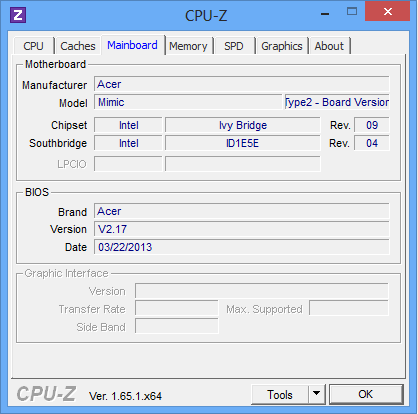The image size is (418, 414).
Task: Click the Southbridge ID1E5E field
Action: [x=243, y=143]
